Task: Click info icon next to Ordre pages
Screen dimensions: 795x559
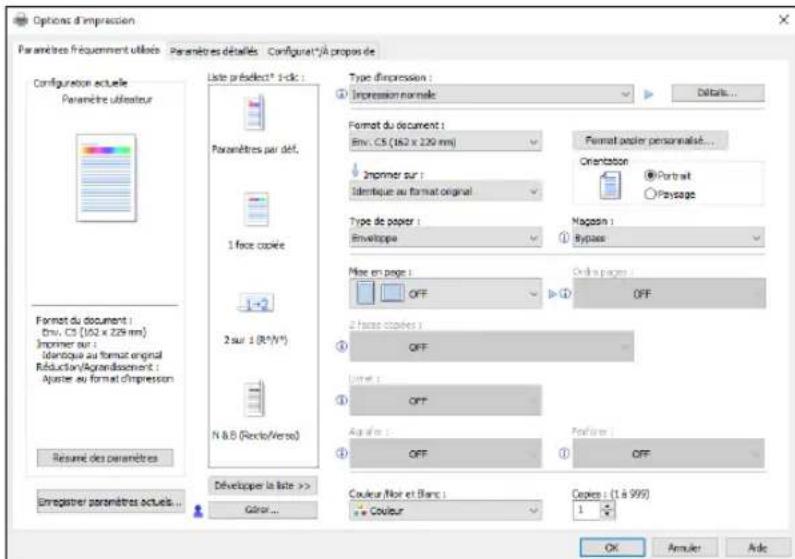Action: click(565, 293)
